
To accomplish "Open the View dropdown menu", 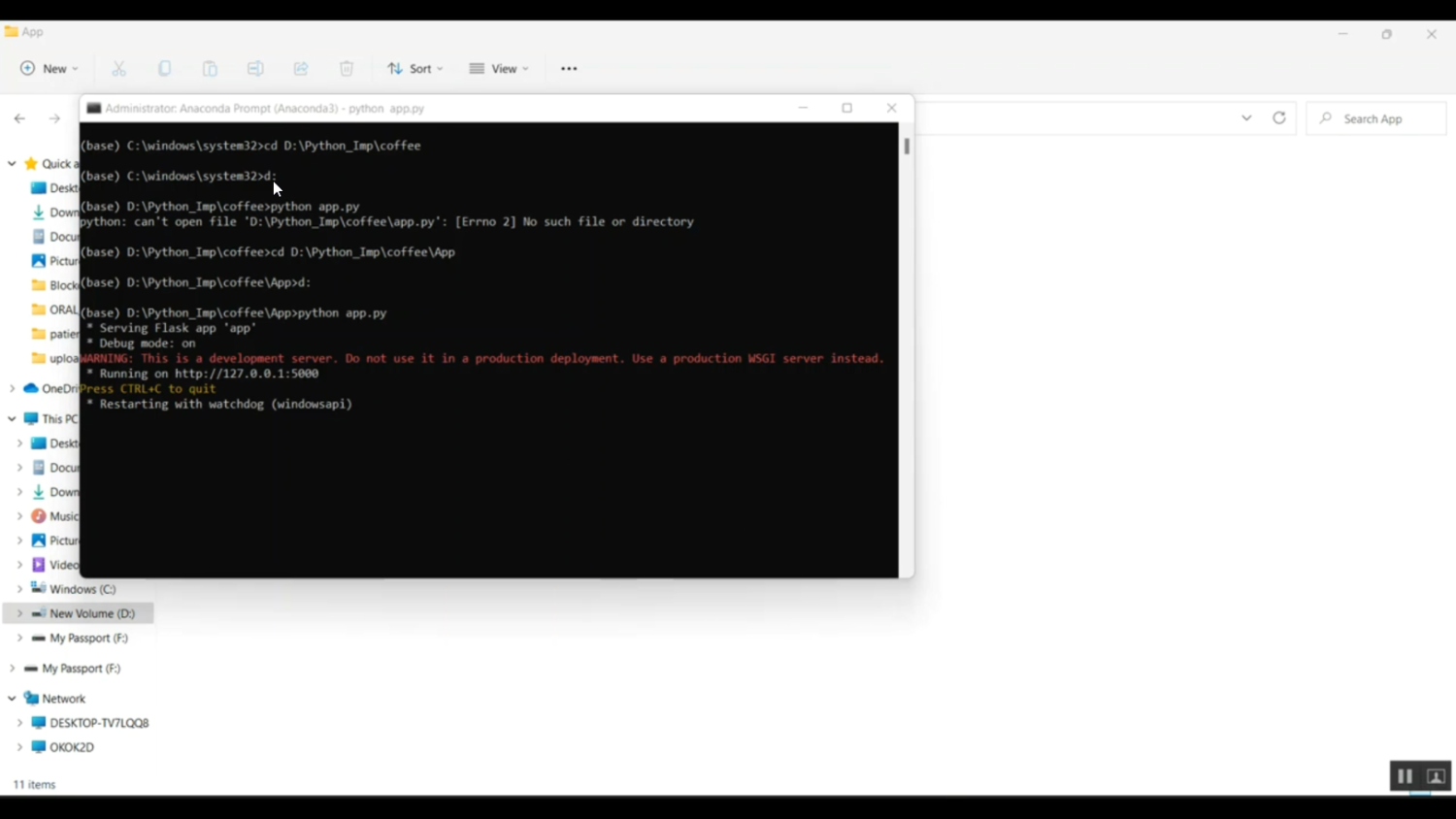I will 499,69.
